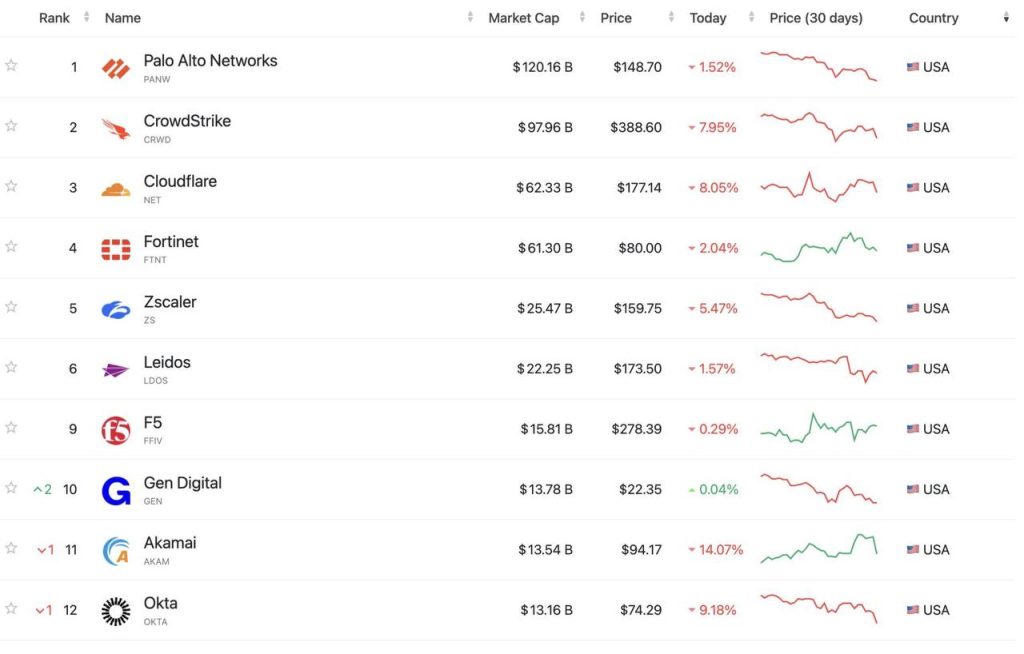Click the Price column header
The image size is (1024, 654).
616,18
